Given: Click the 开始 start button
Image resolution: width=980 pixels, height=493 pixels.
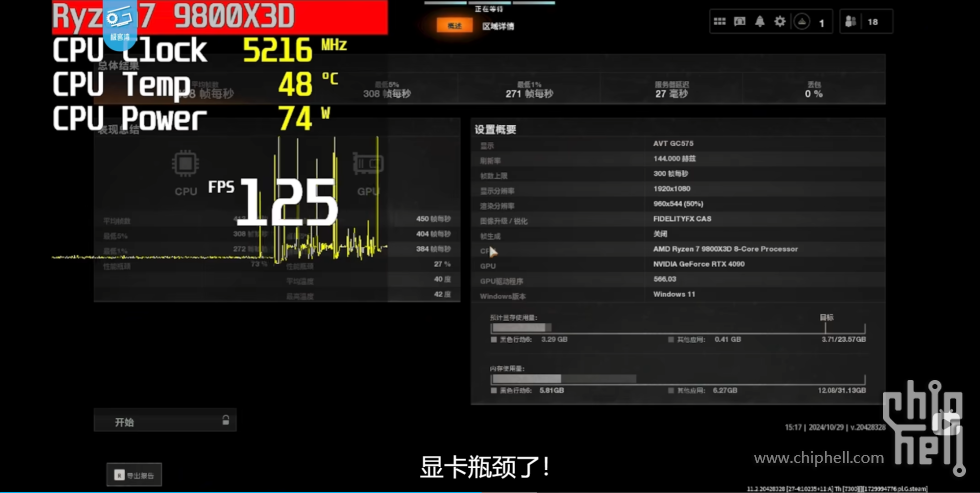Looking at the screenshot, I should [165, 421].
